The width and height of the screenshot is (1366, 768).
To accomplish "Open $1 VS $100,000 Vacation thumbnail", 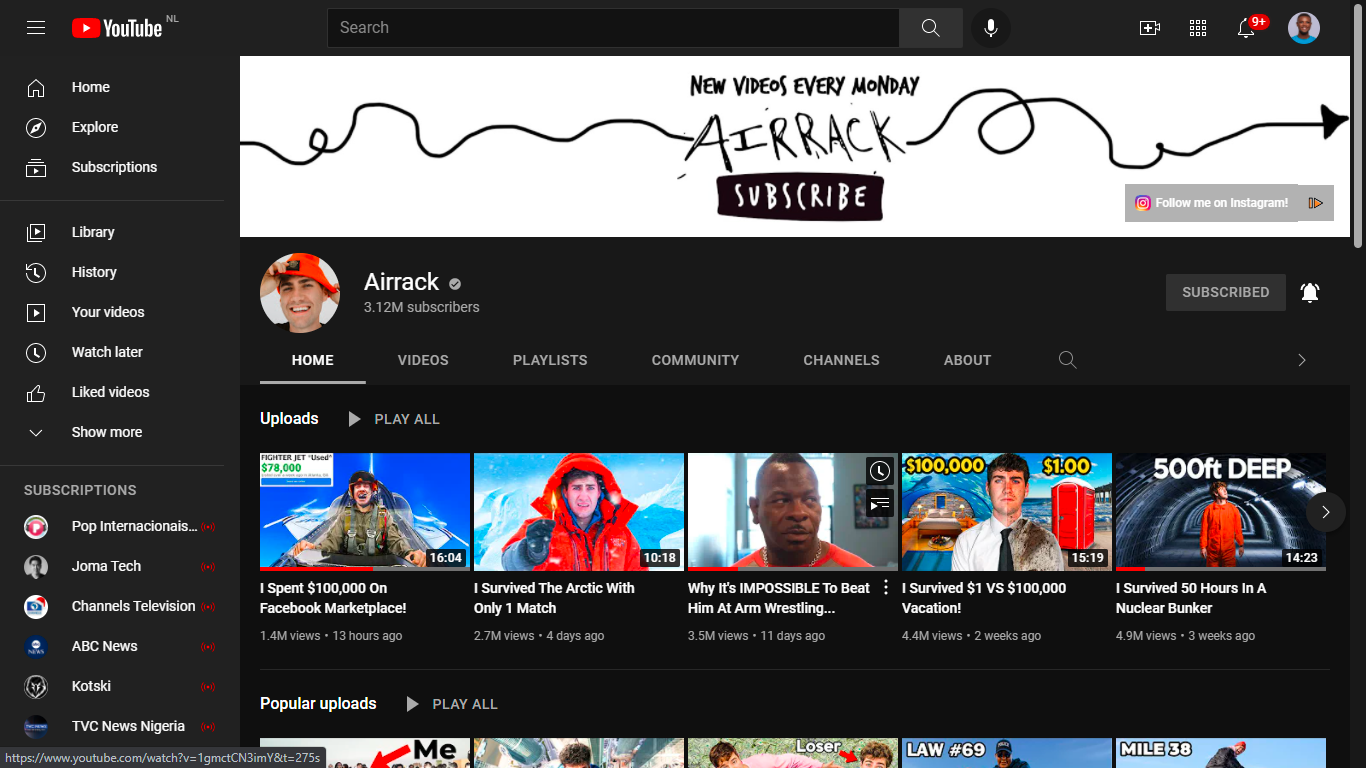I will tap(1007, 512).
